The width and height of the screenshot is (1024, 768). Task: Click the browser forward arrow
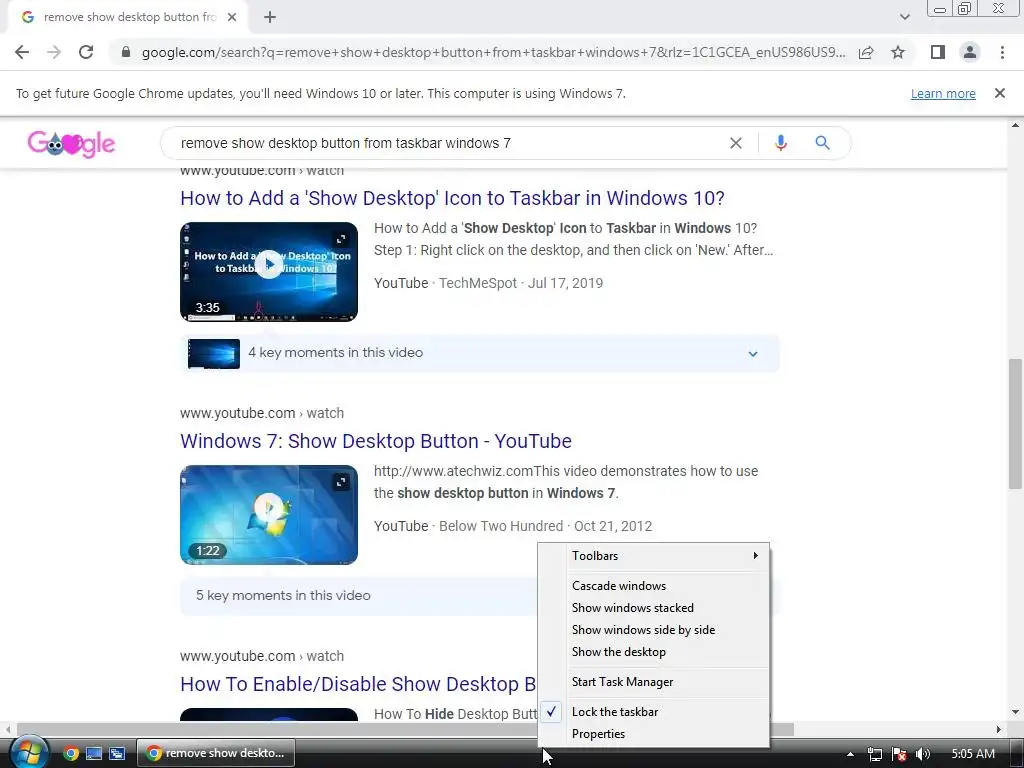(x=54, y=52)
